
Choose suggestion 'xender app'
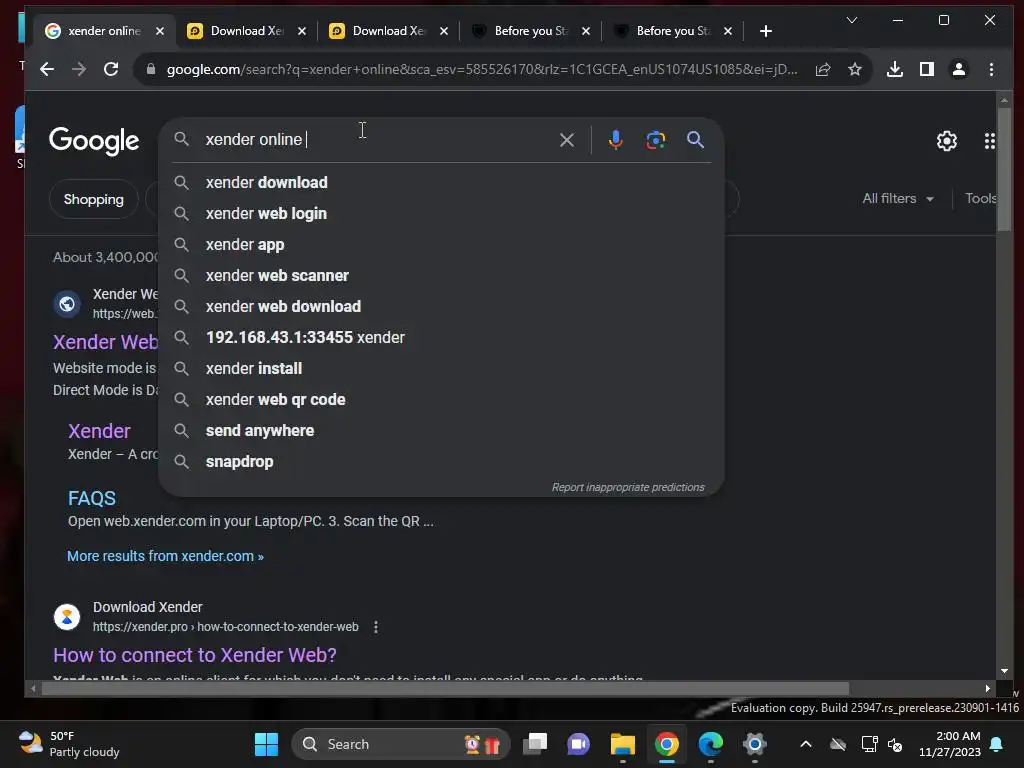[441, 245]
